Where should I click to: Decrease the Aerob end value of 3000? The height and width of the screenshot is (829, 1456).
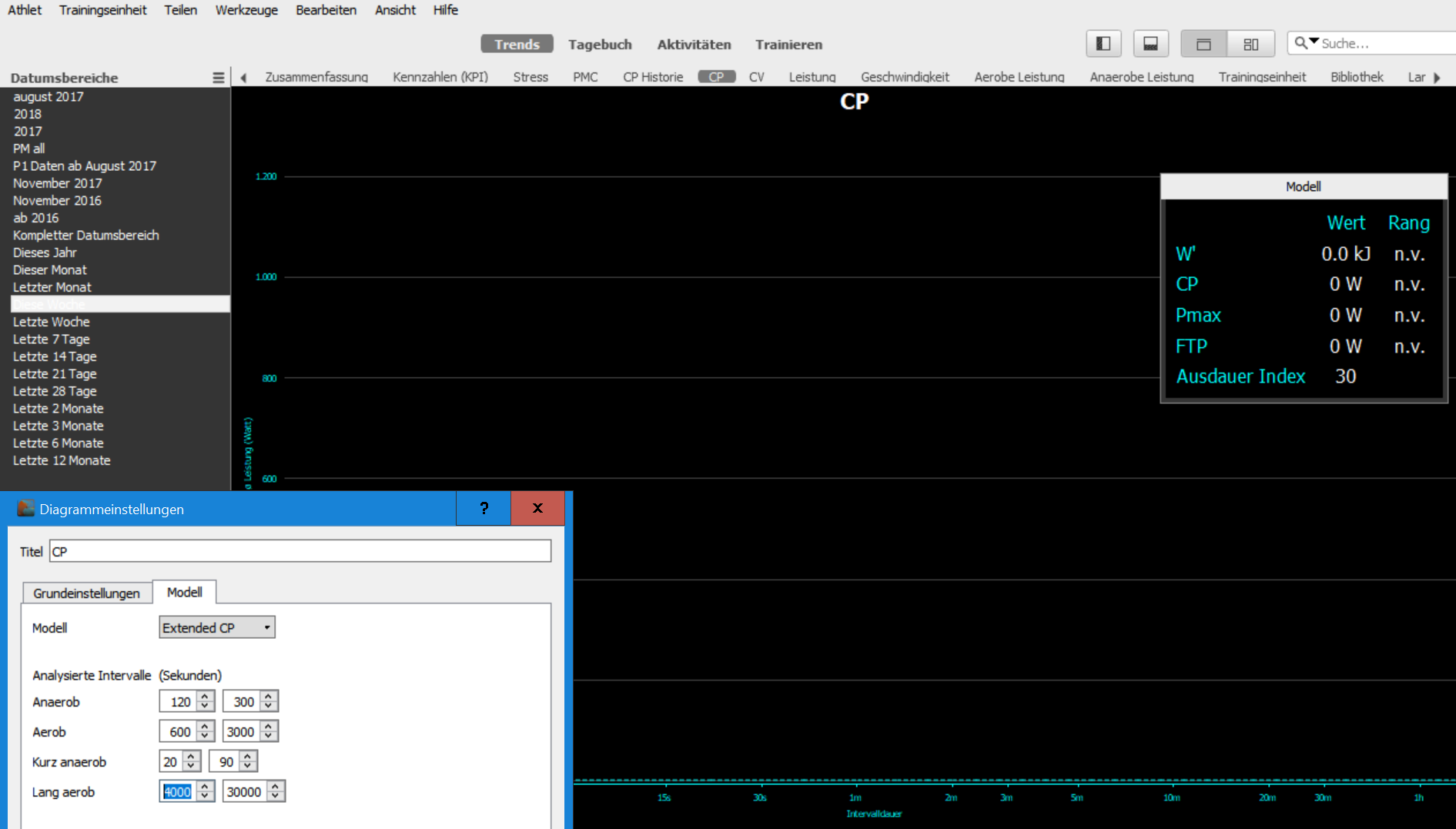coord(268,736)
